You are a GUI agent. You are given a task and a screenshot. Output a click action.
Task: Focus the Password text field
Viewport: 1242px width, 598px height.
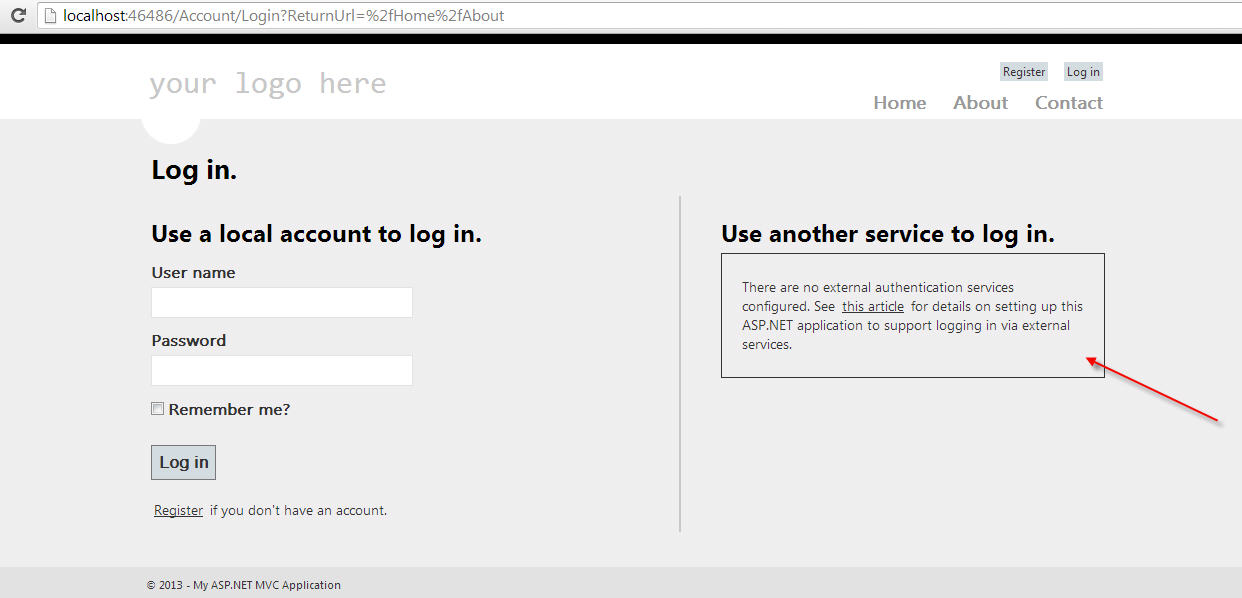[x=282, y=371]
